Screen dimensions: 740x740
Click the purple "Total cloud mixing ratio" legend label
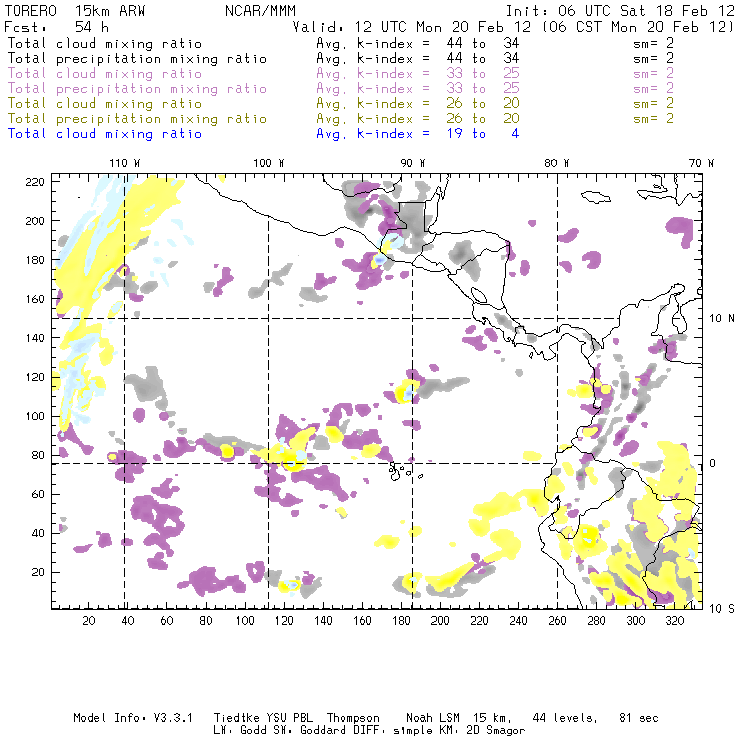tap(105, 74)
